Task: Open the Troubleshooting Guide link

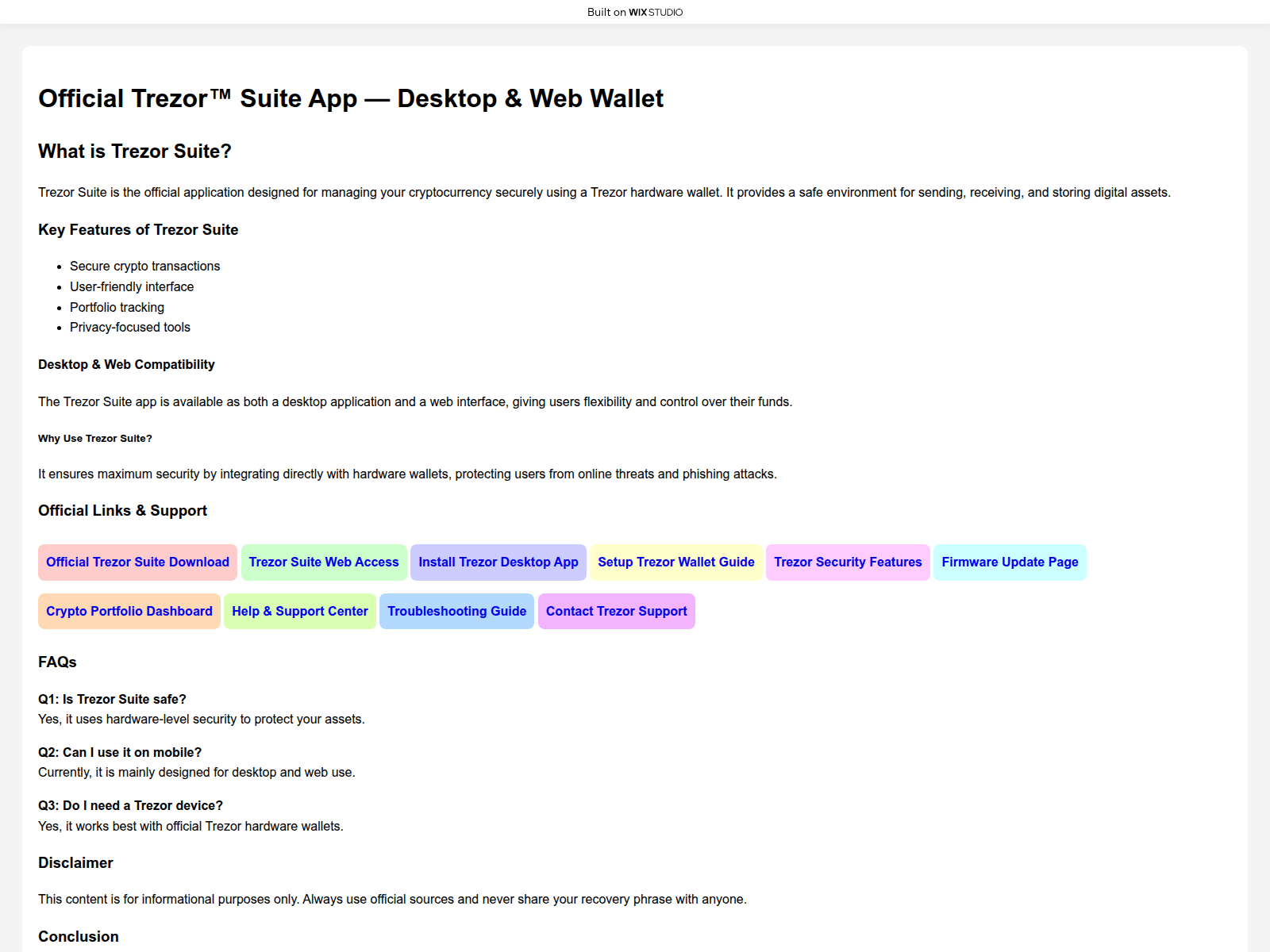Action: click(456, 612)
